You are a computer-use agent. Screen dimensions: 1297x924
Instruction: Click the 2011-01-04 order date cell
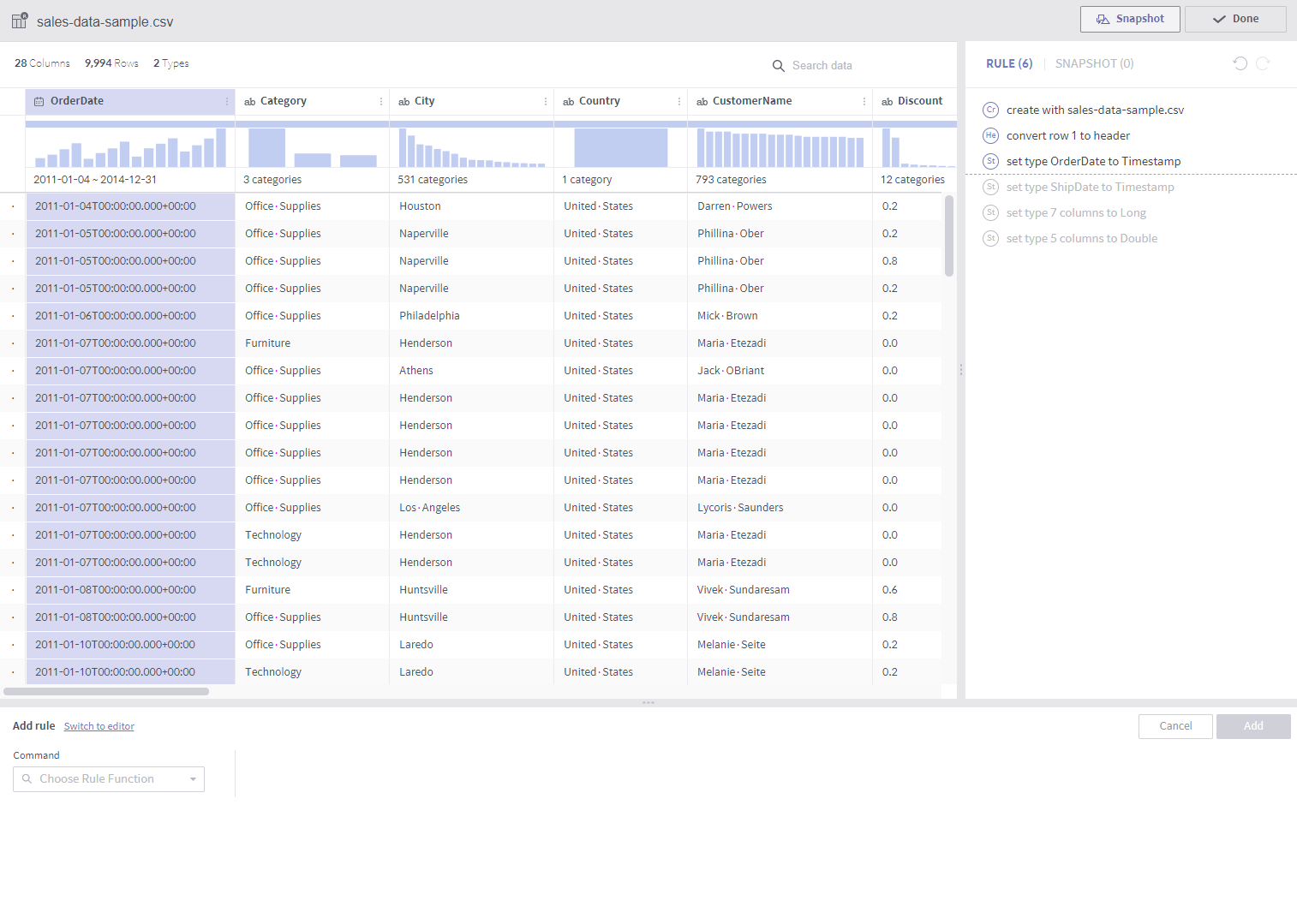[x=130, y=206]
